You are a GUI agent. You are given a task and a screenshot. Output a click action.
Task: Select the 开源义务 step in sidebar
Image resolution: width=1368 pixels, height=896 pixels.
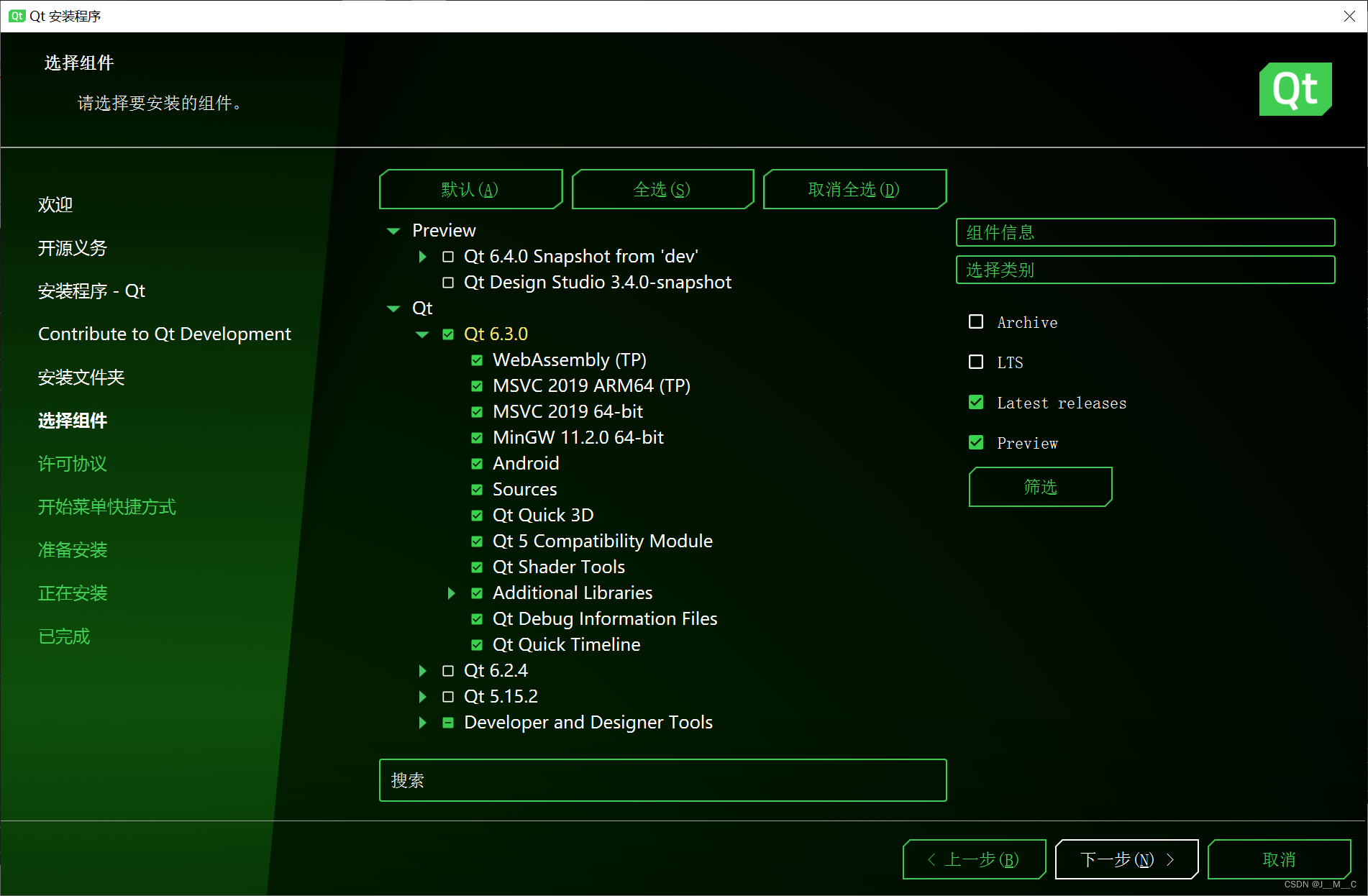pos(73,248)
